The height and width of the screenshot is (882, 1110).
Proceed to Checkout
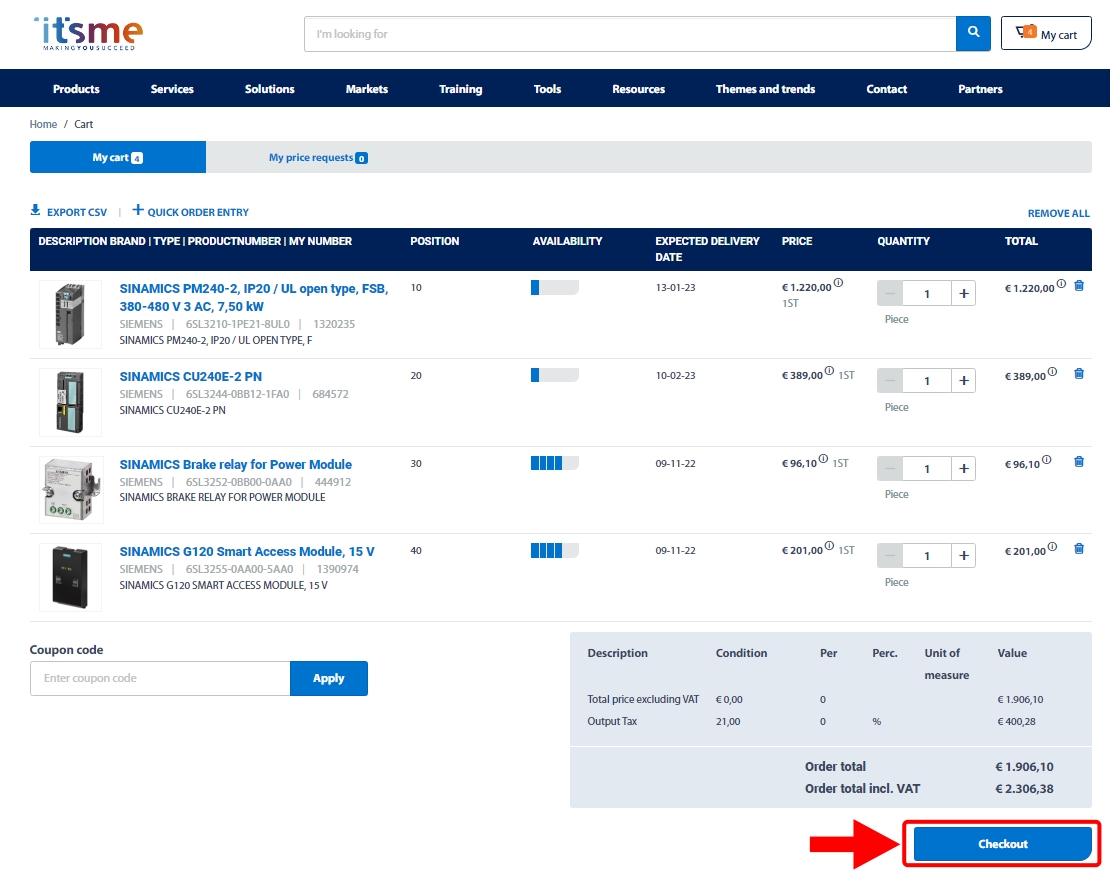(1002, 844)
